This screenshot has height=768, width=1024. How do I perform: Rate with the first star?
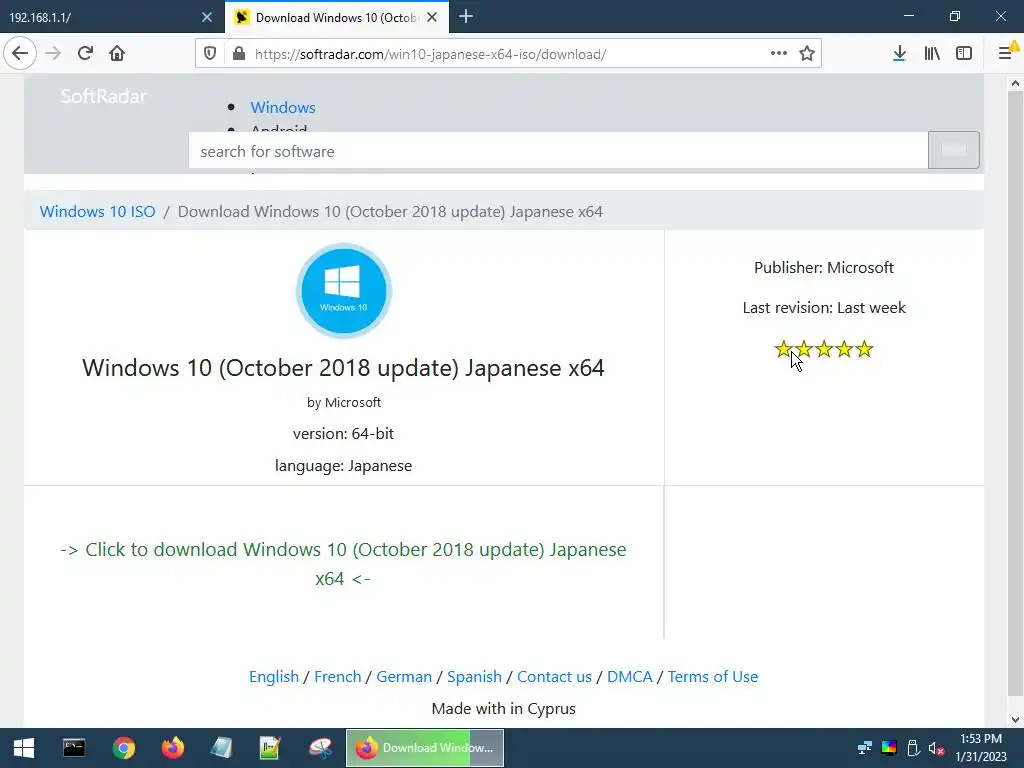tap(783, 349)
